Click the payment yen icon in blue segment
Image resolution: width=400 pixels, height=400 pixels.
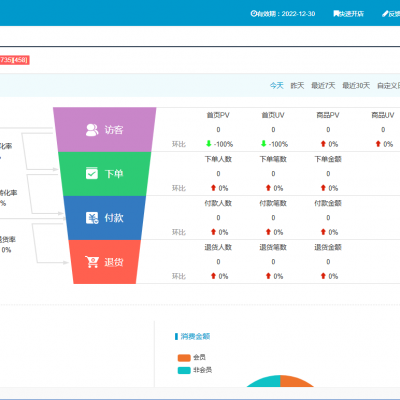(x=92, y=218)
